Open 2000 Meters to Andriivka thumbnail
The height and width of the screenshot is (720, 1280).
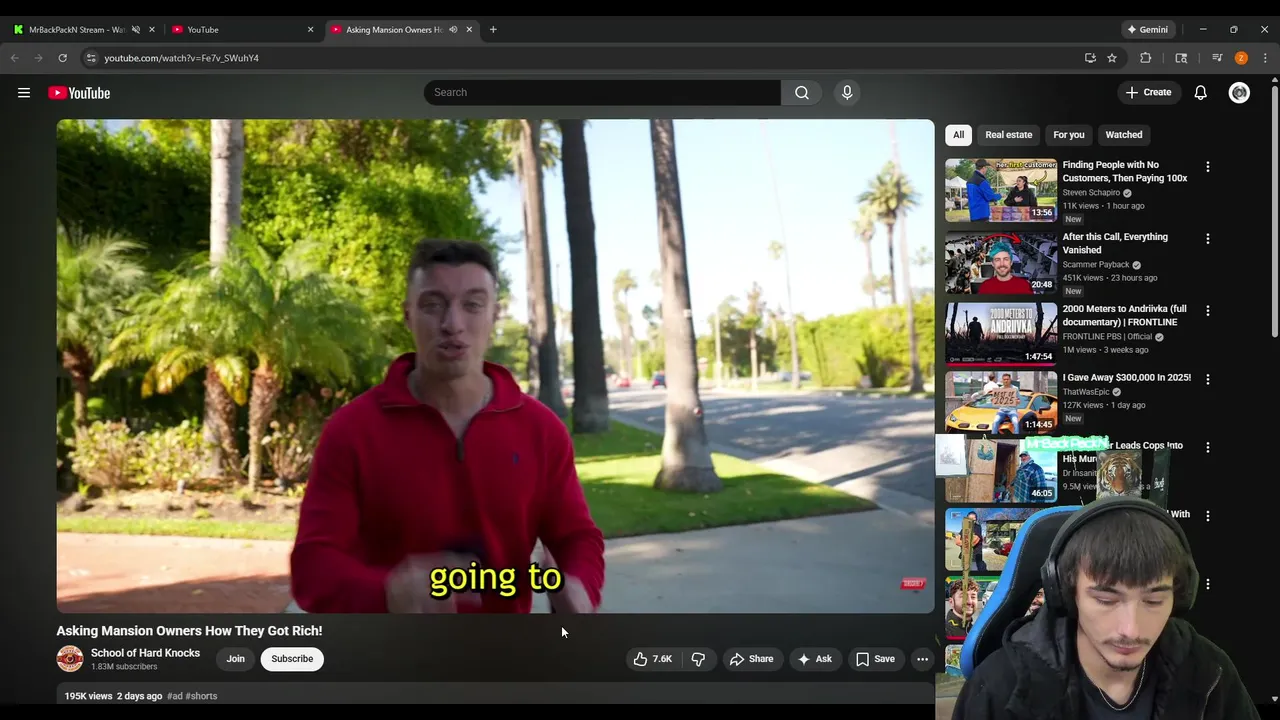pos(1001,334)
